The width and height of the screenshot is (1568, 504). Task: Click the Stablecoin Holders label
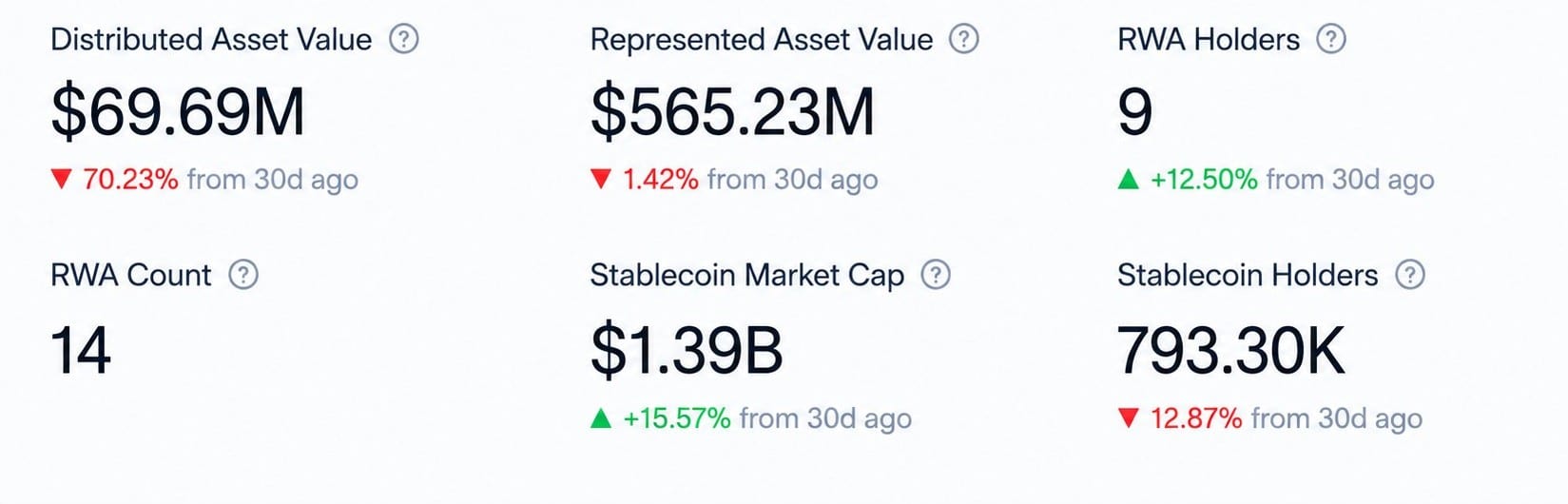[x=1248, y=275]
